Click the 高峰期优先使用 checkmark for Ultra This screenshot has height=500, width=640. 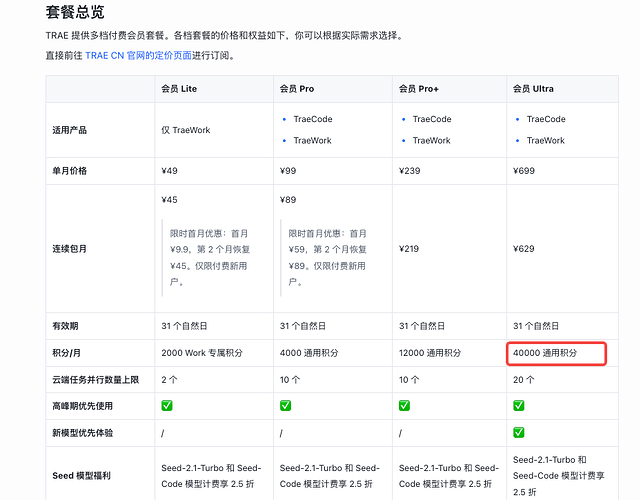519,406
